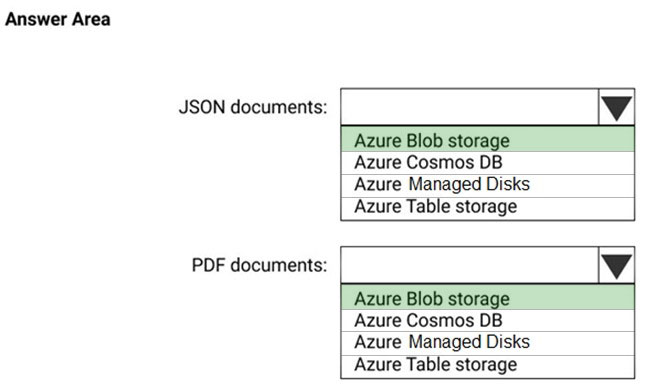This screenshot has width=646, height=386.
Task: Choose Azure Blob storage for JSON documents
Action: click(487, 140)
